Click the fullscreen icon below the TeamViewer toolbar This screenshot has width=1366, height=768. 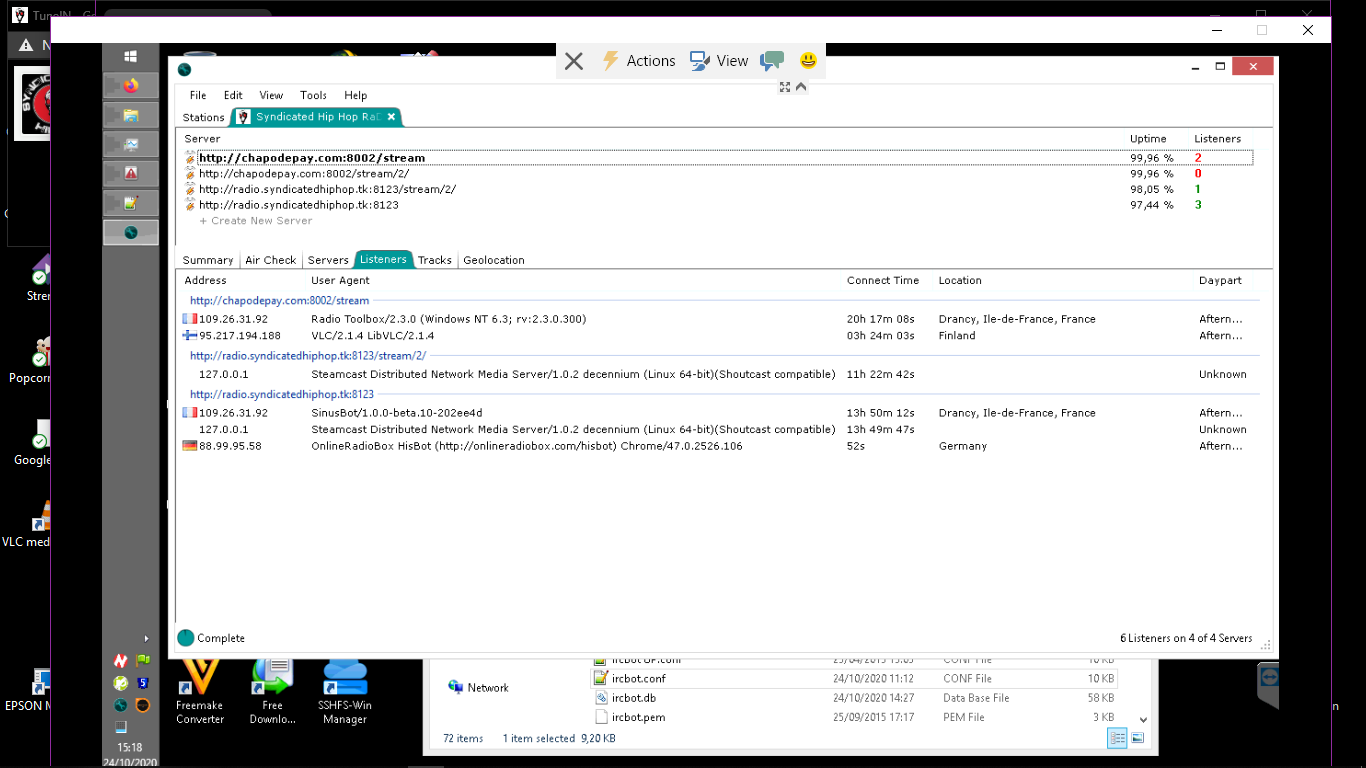pyautogui.click(x=785, y=88)
